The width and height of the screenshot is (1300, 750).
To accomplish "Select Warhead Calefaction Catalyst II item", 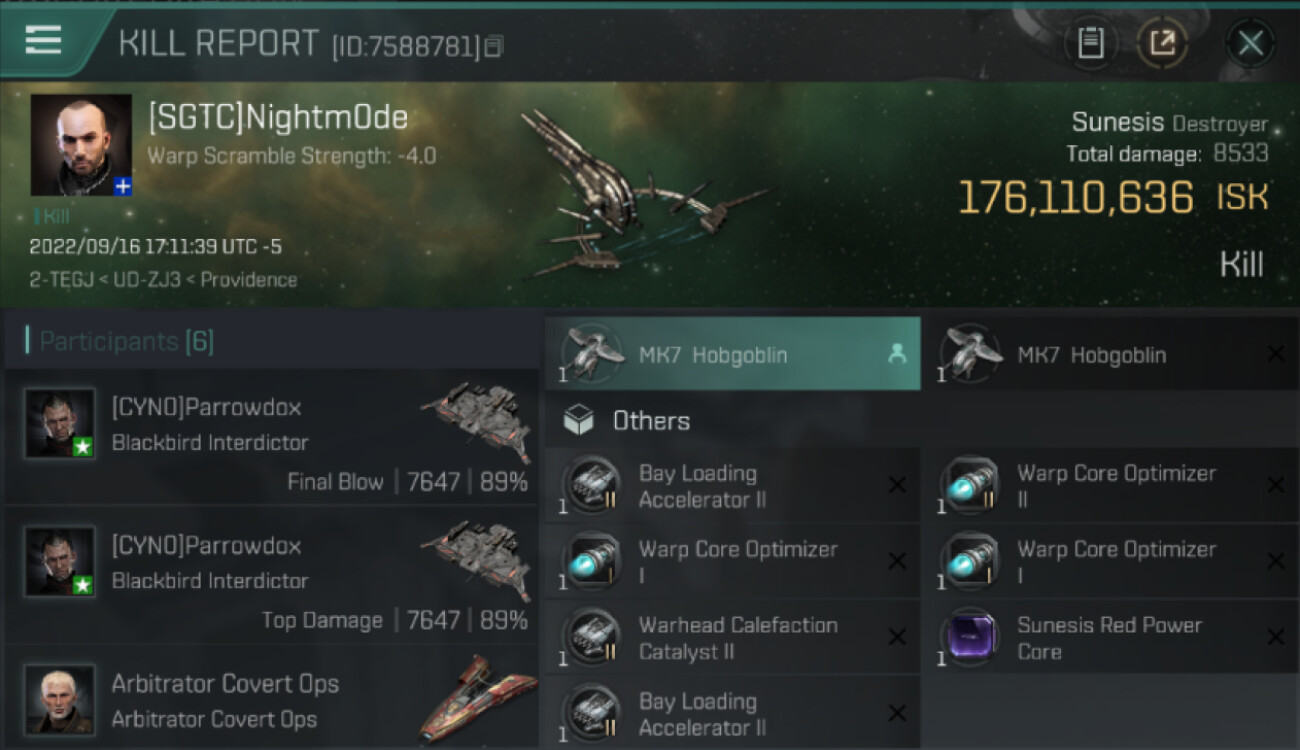I will point(733,638).
